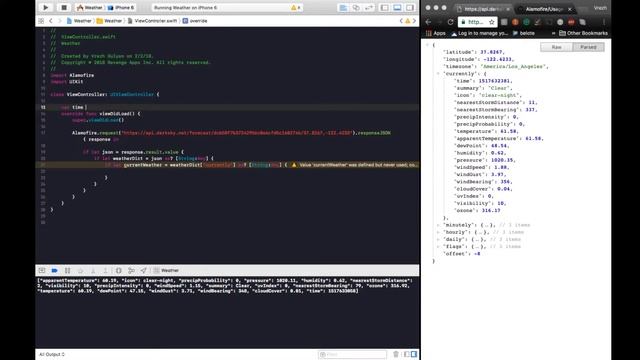Open Debug Memory Graph icon

pos(131,270)
